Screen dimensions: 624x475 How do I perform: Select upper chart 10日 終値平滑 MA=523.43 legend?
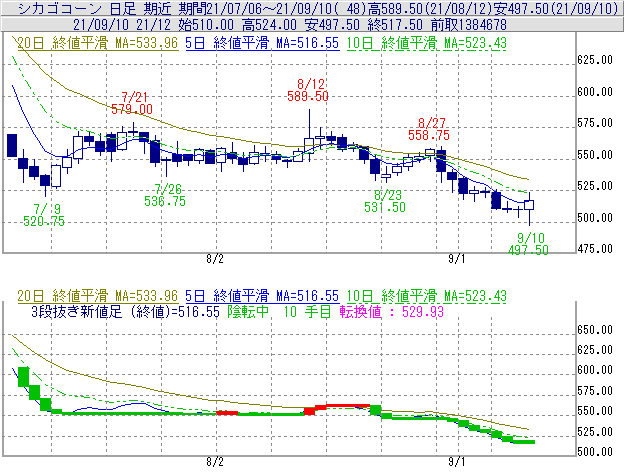click(x=427, y=43)
